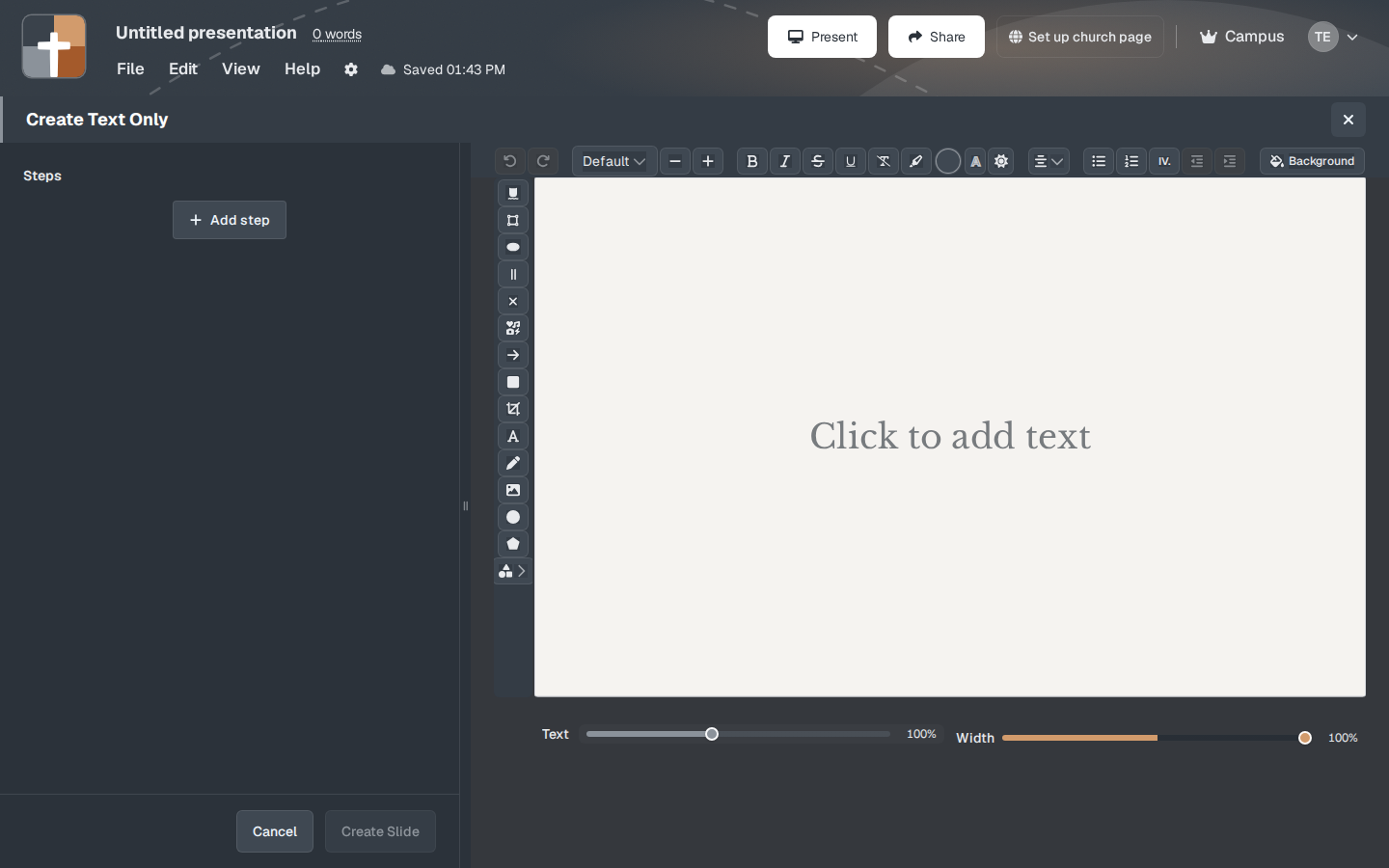Image resolution: width=1389 pixels, height=868 pixels.
Task: Decrease paragraph indent
Action: 1197,161
